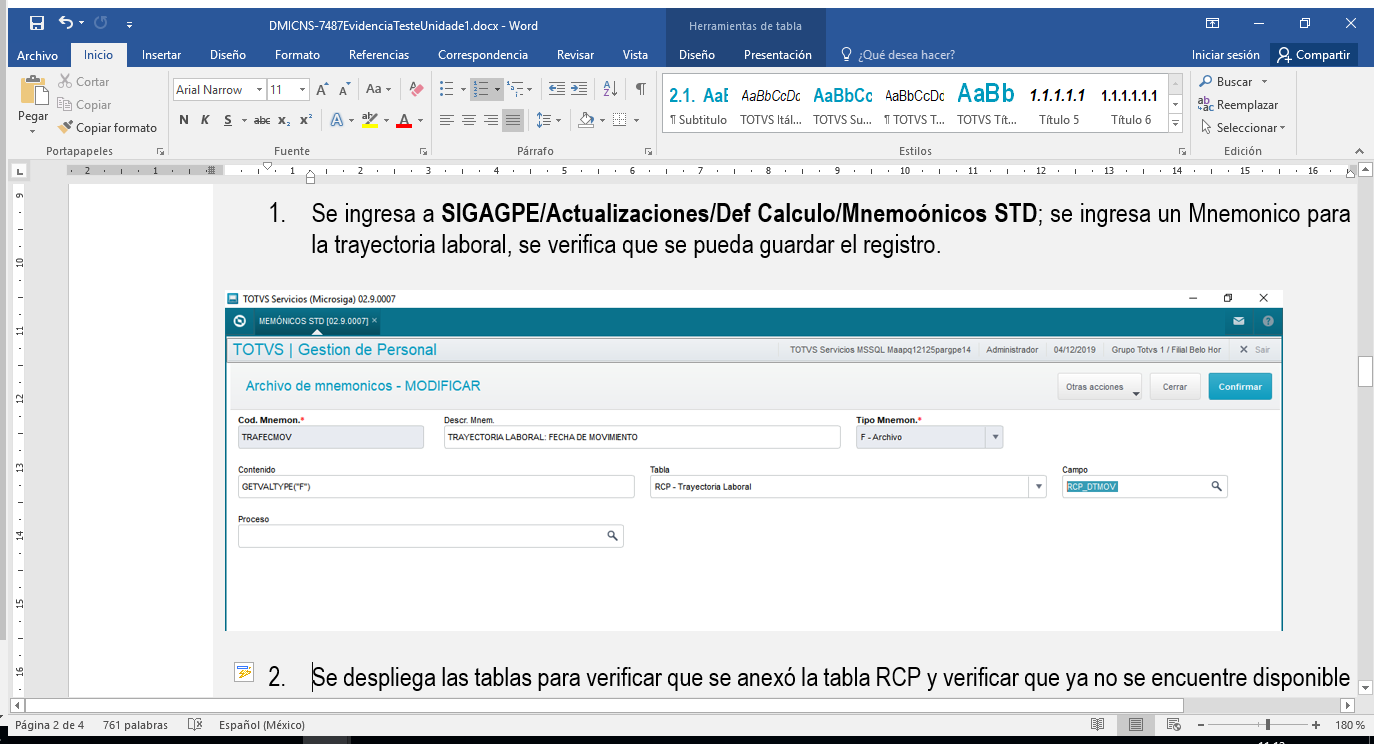Apply the red font color
Screen dimensions: 1374x744
(x=404, y=120)
